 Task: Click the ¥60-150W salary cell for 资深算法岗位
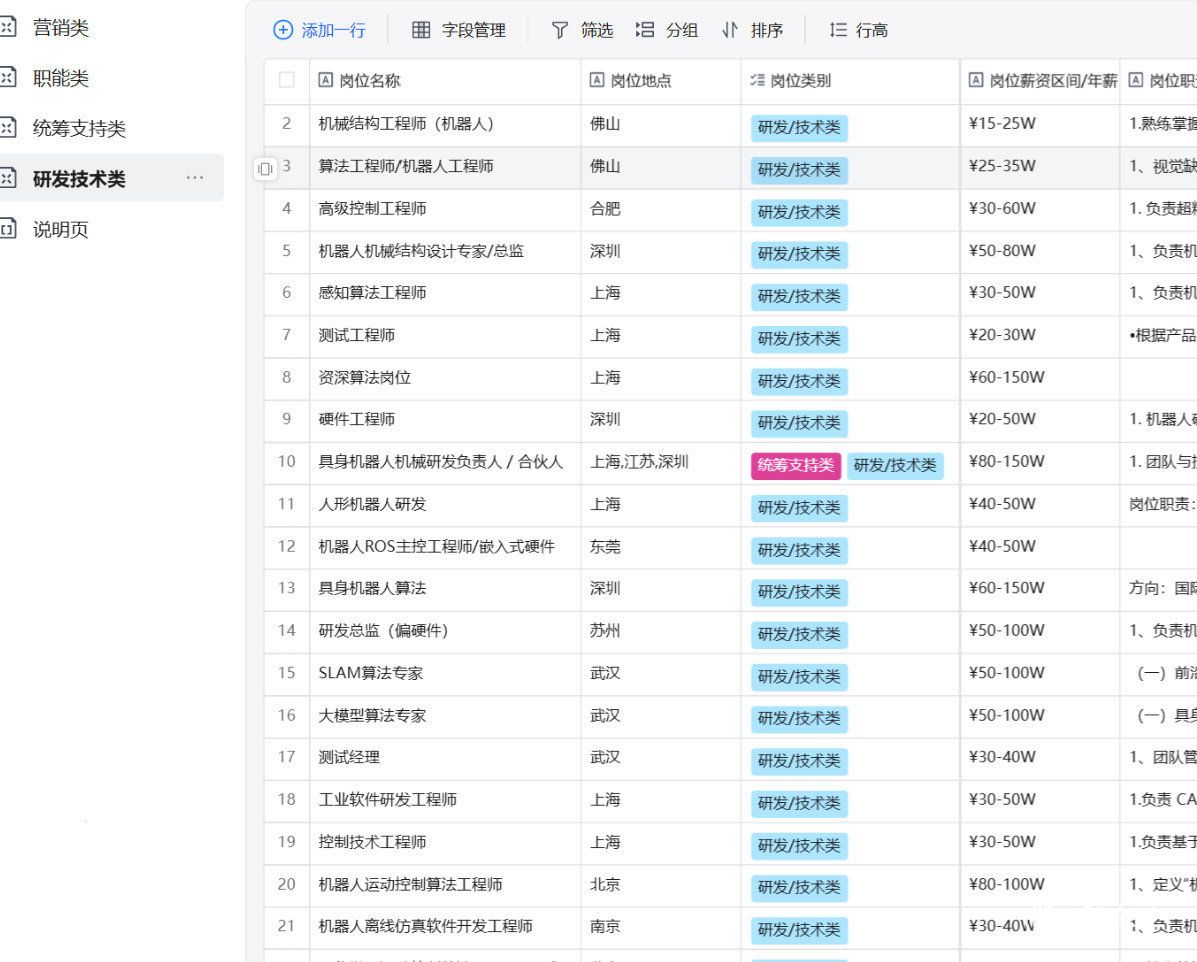pos(1006,377)
